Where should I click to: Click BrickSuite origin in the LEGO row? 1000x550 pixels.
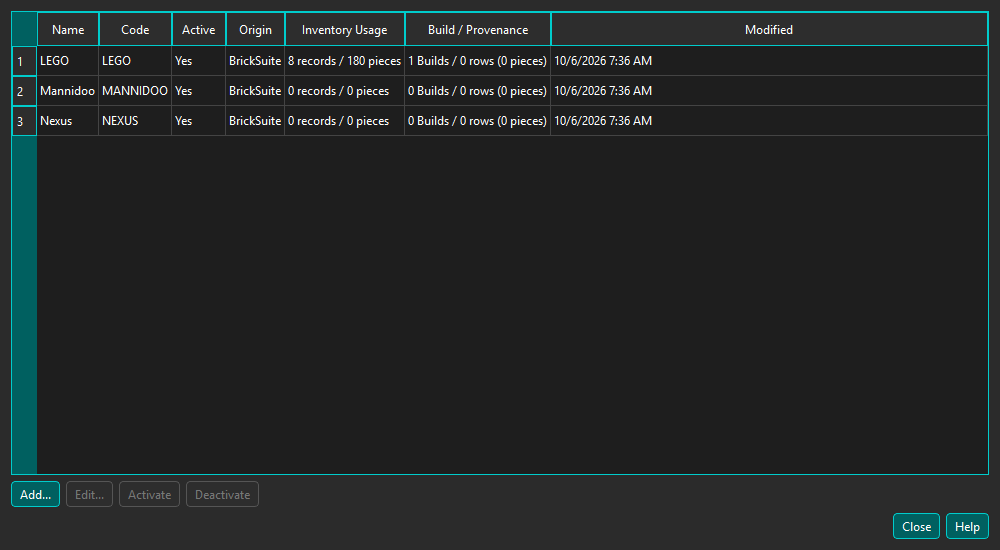pyautogui.click(x=255, y=61)
